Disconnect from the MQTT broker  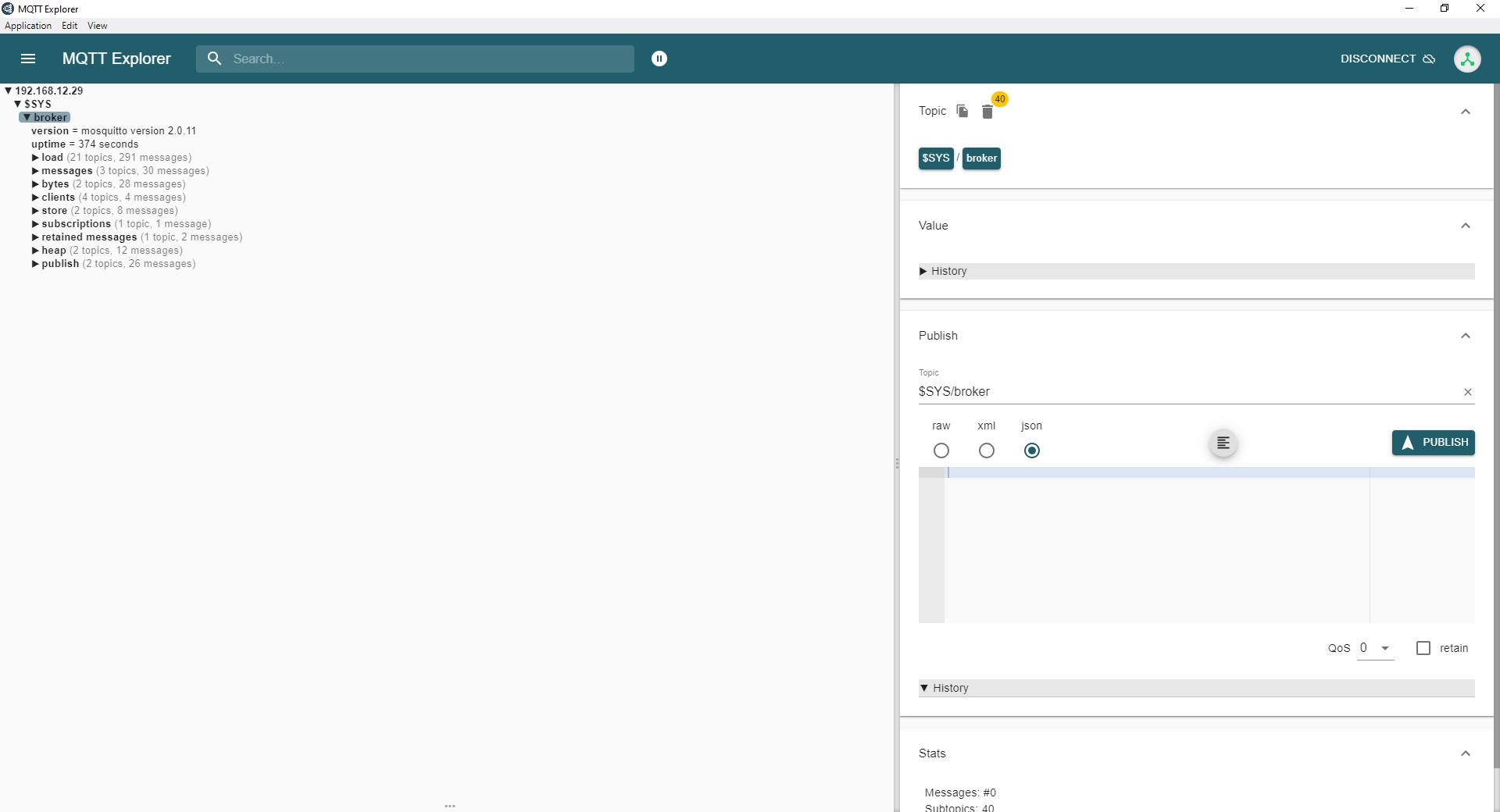pos(1387,59)
